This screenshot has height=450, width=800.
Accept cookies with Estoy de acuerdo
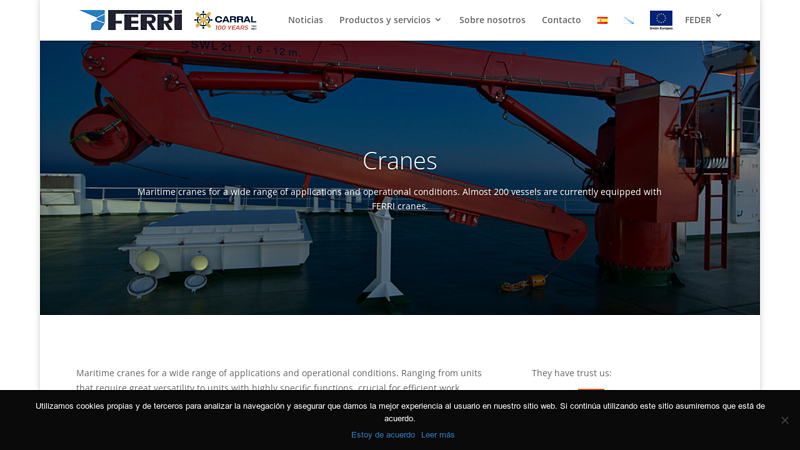click(x=383, y=435)
